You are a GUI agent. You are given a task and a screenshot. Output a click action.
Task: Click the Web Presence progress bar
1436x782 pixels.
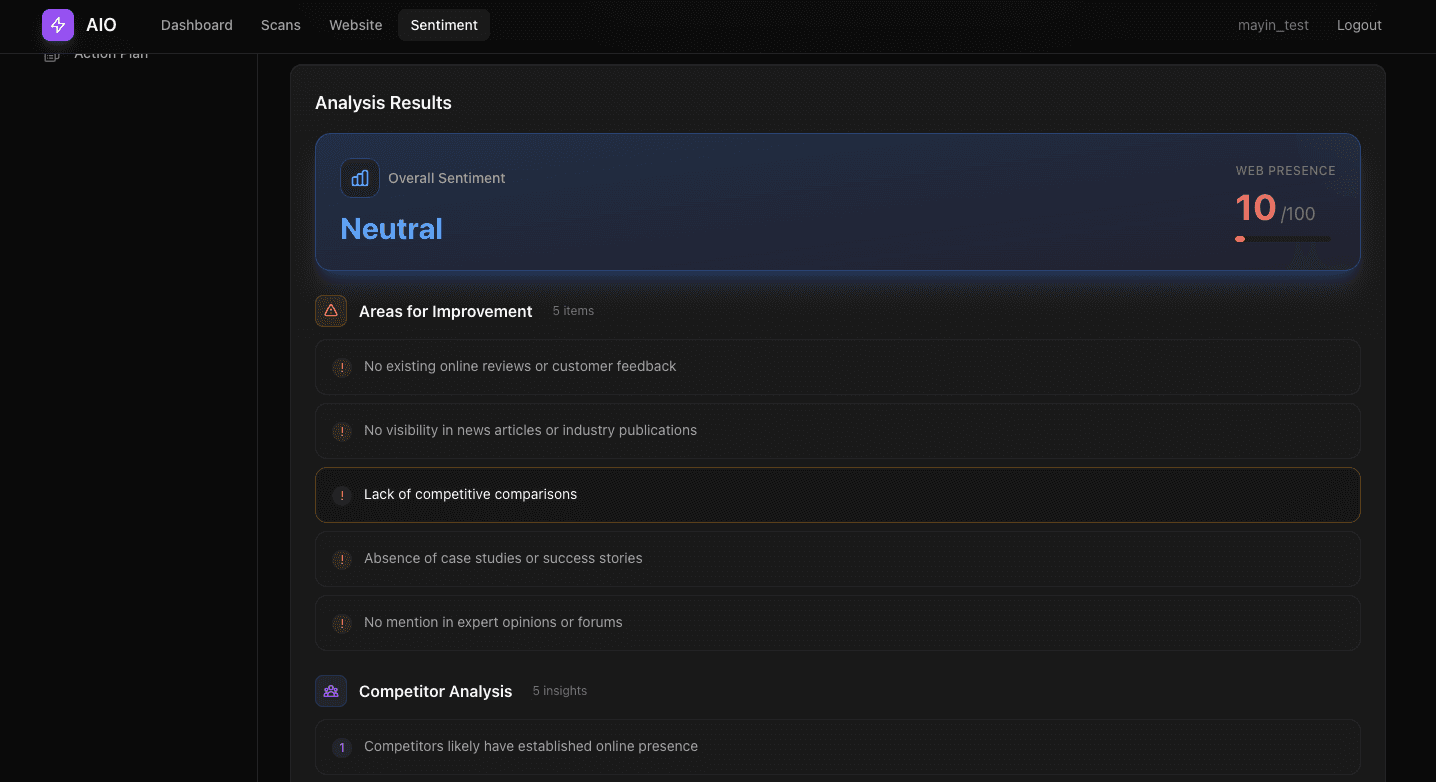pos(1282,239)
